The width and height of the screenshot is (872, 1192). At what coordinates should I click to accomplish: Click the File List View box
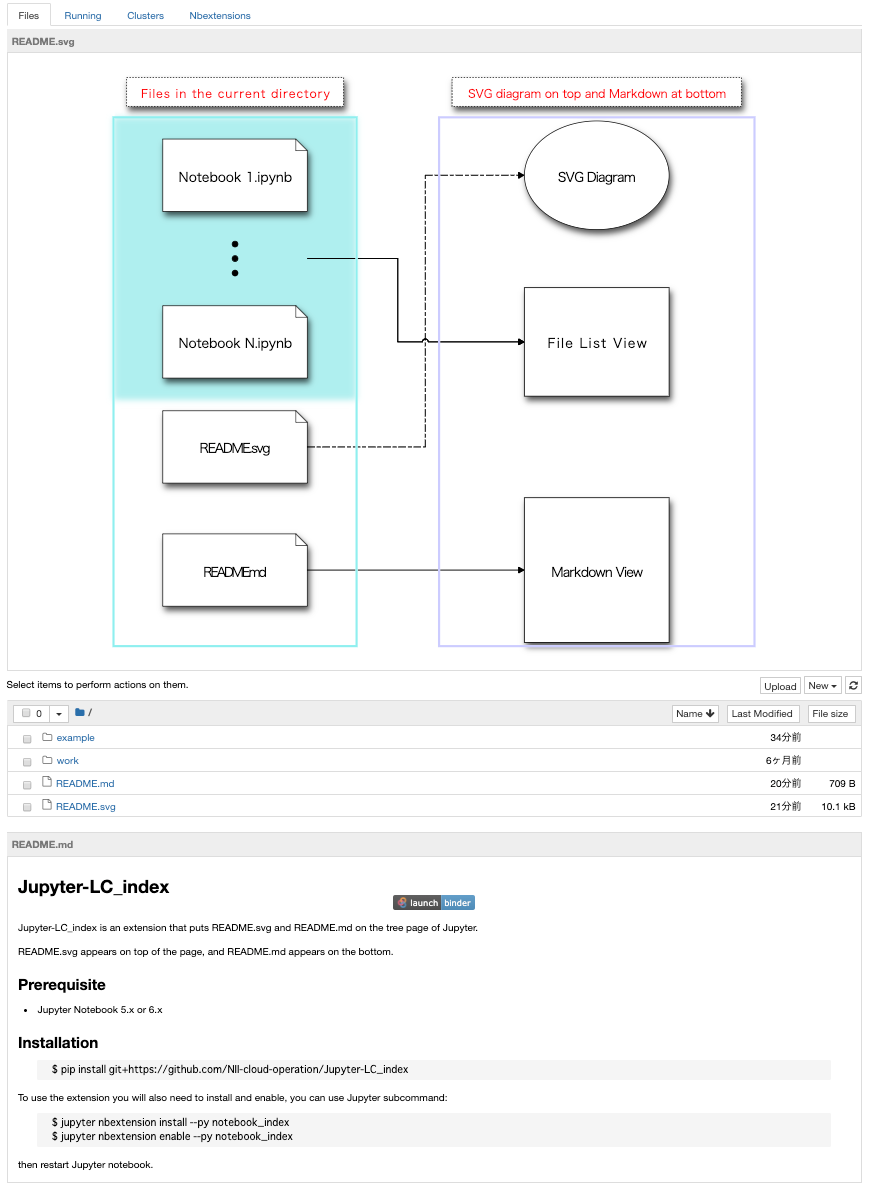coord(597,342)
